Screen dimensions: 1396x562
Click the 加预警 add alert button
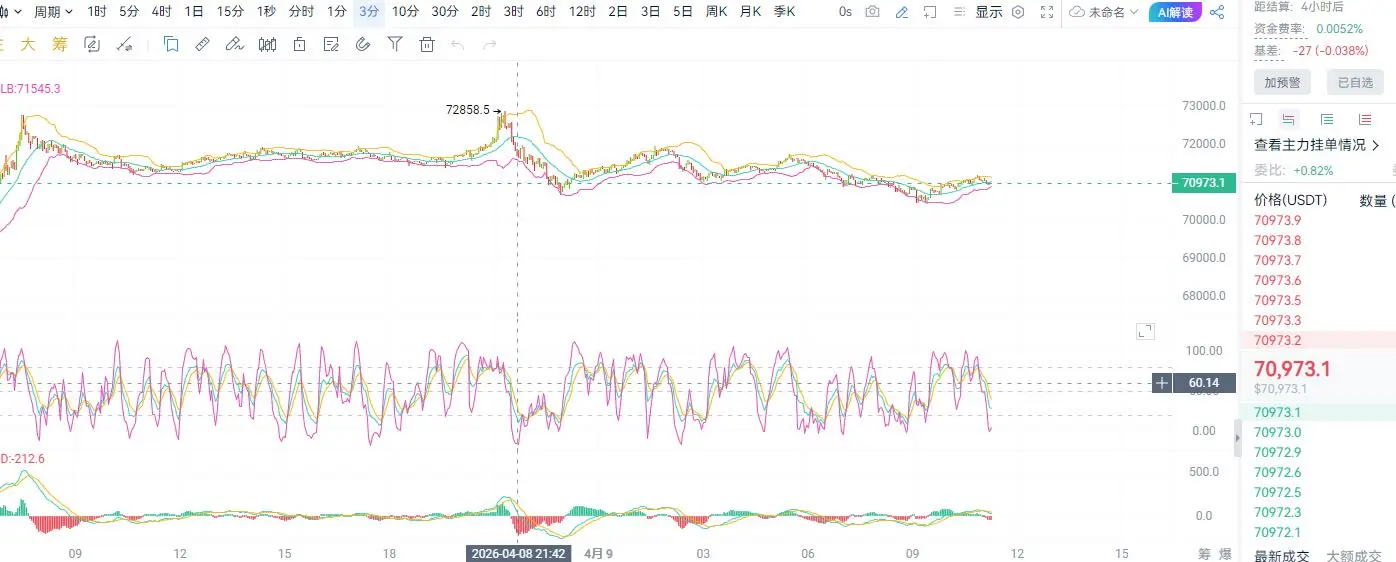[x=1282, y=83]
